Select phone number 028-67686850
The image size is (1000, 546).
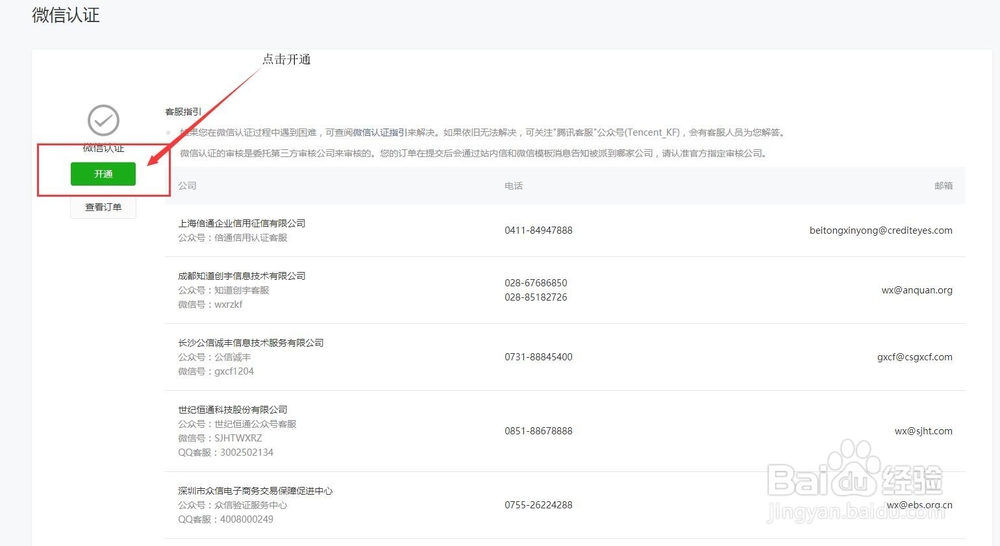pyautogui.click(x=536, y=283)
